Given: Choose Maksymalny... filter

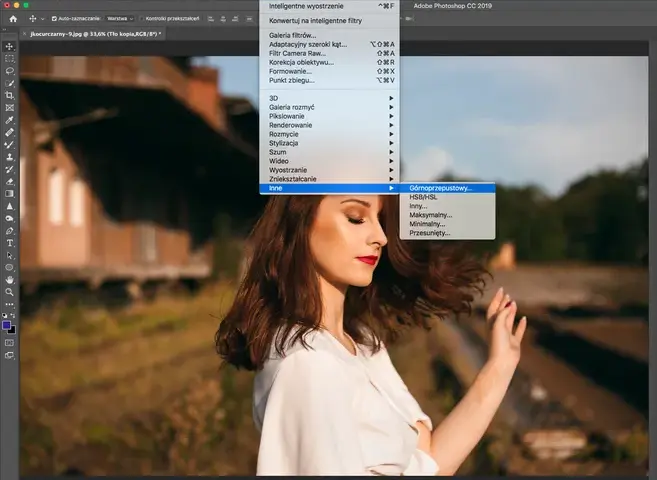Looking at the screenshot, I should pos(447,215).
